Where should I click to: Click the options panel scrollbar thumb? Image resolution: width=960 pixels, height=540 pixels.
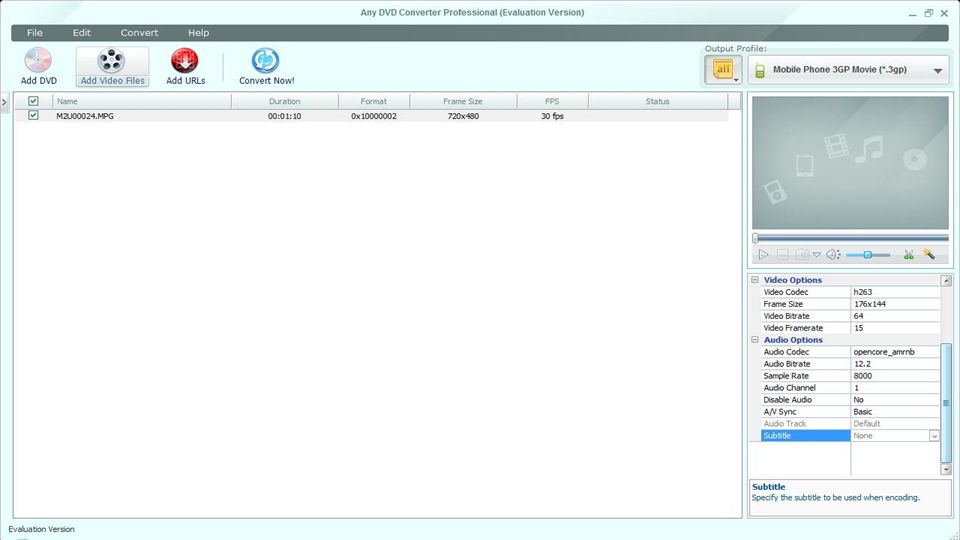tap(946, 403)
